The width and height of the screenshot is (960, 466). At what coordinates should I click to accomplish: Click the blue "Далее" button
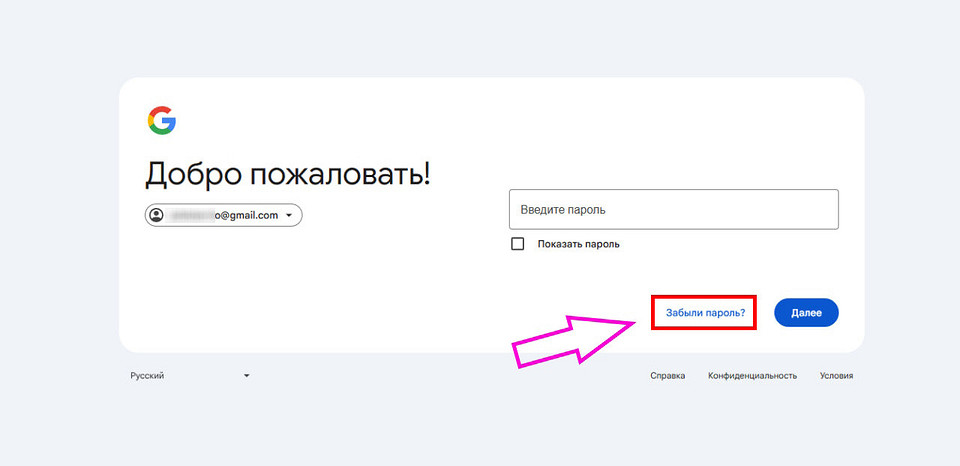[806, 312]
